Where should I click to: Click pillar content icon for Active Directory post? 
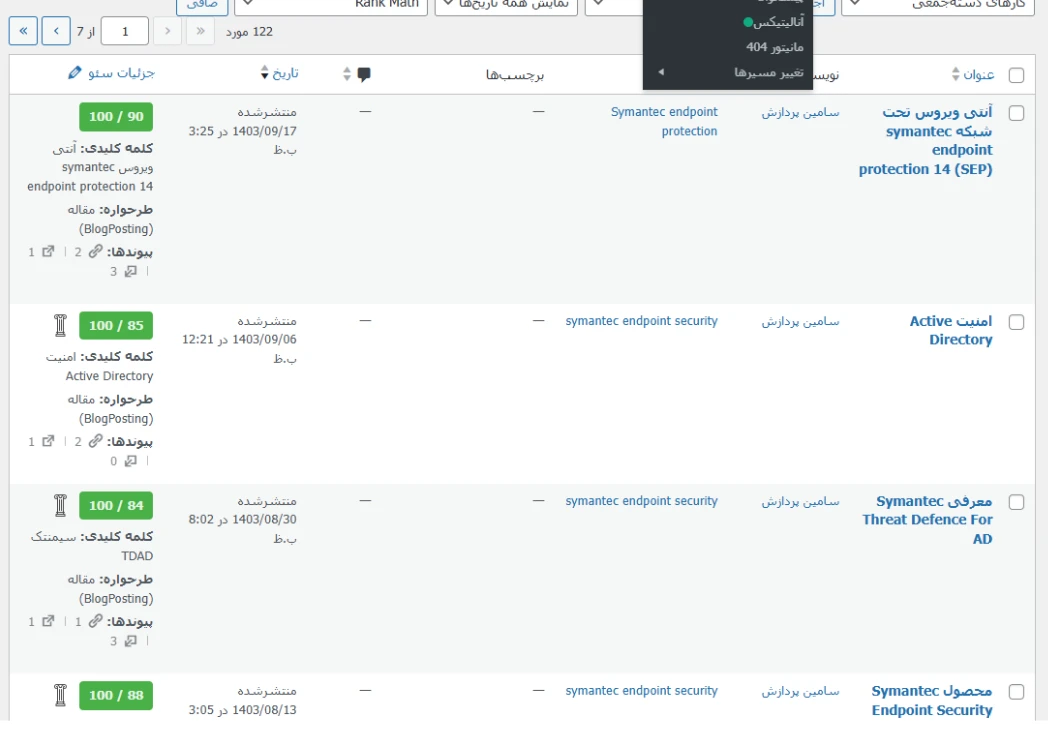click(60, 325)
